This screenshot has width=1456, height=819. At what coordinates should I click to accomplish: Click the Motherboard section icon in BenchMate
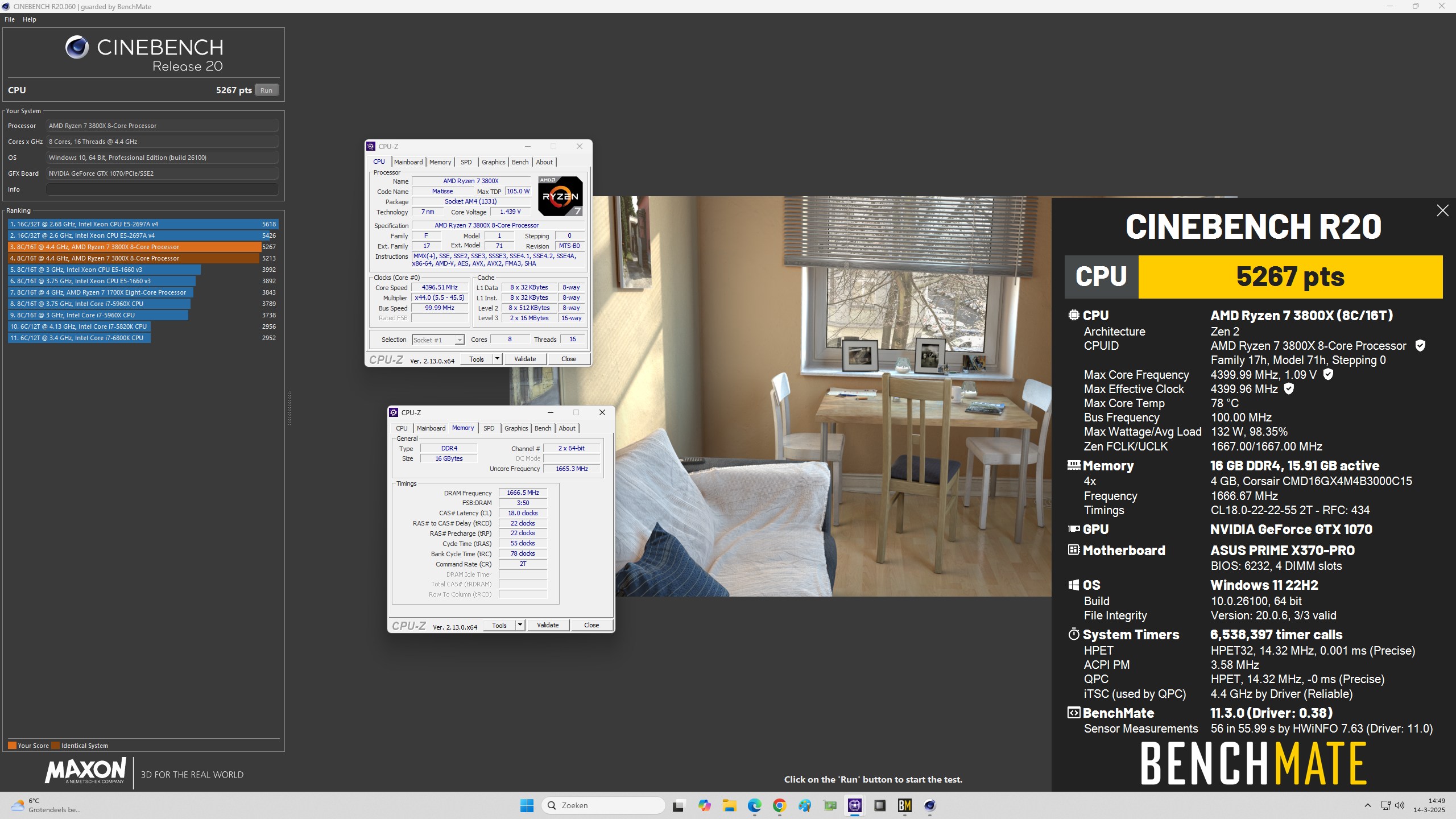point(1074,550)
